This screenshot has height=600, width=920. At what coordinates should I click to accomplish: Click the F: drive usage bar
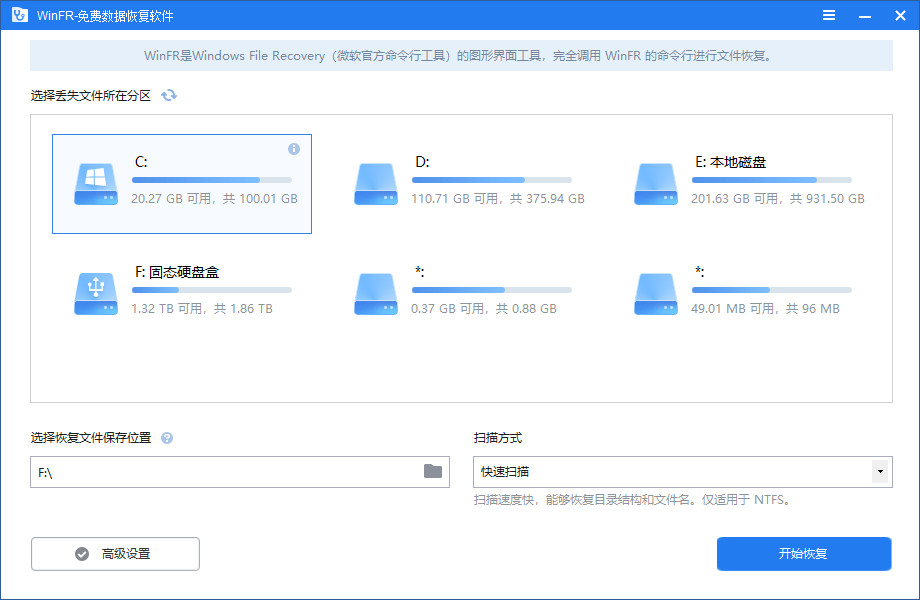point(212,290)
